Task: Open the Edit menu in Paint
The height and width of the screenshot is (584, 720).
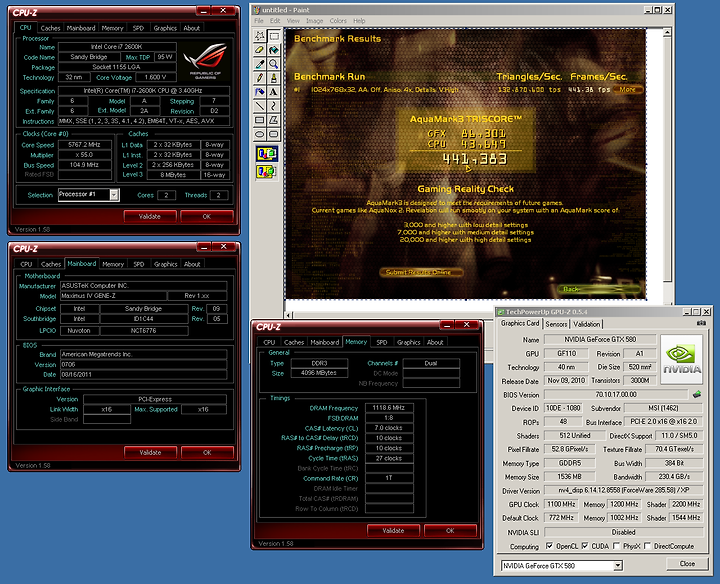Action: coord(275,21)
